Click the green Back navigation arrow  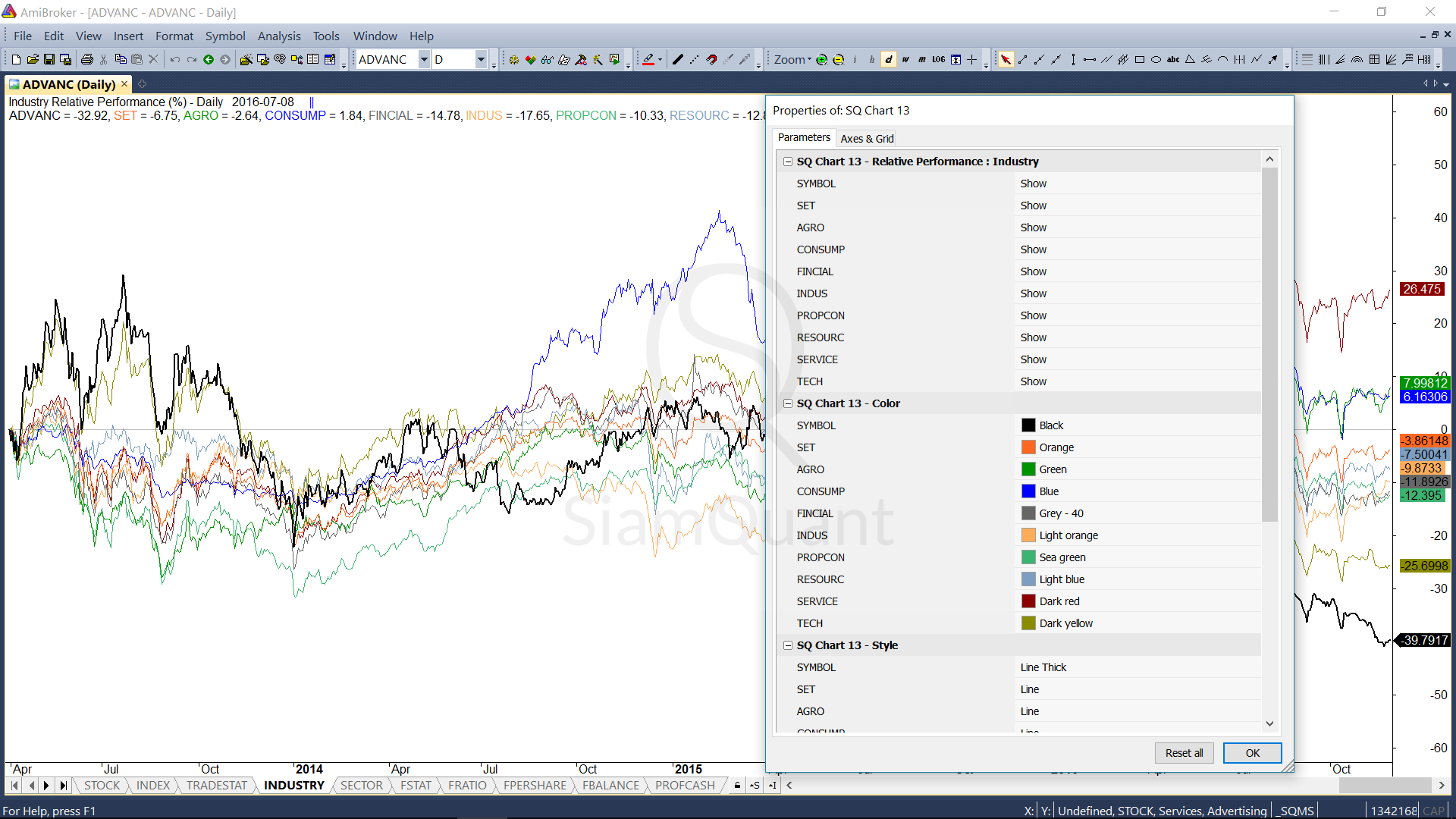click(209, 59)
